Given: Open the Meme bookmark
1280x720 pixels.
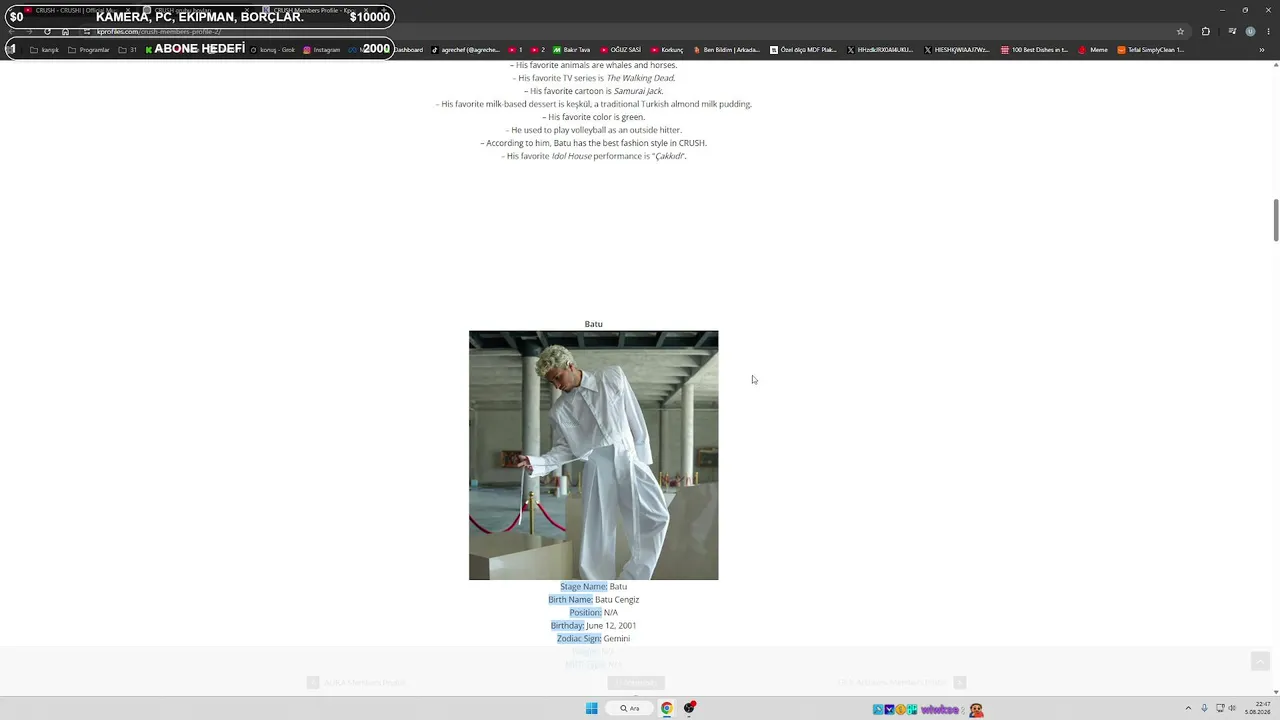Looking at the screenshot, I should 1093,49.
